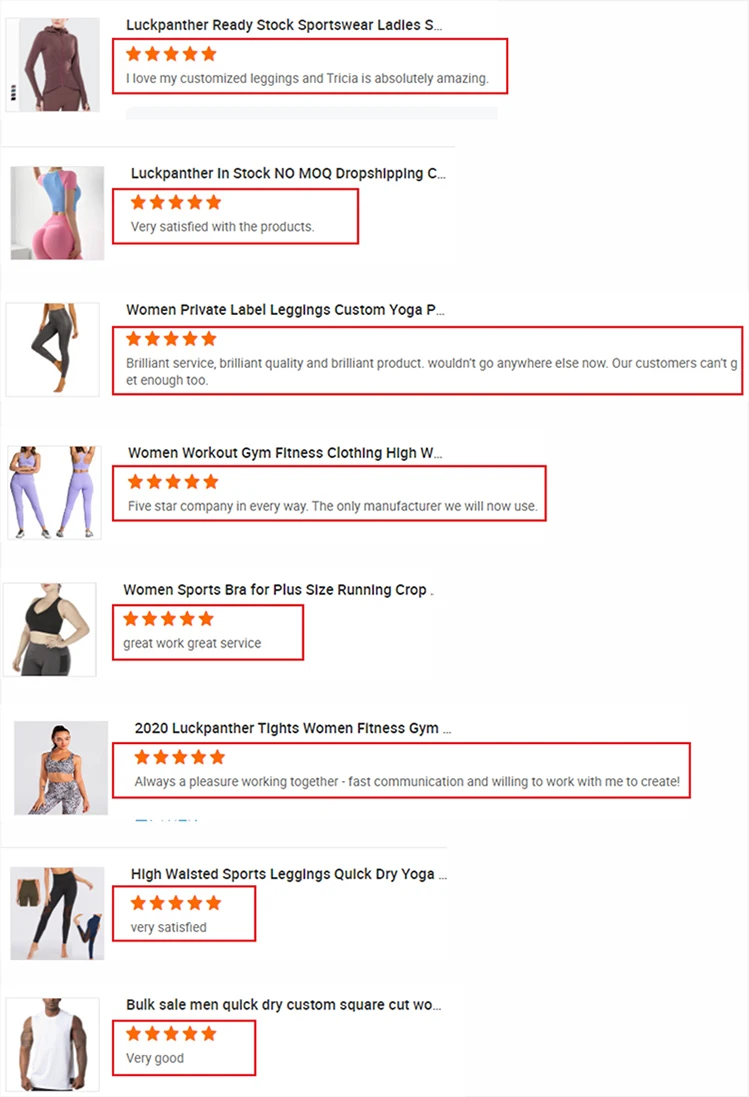Click the Luckpanther In Stock NO MOQ title
This screenshot has height=1097, width=749.
[x=288, y=174]
